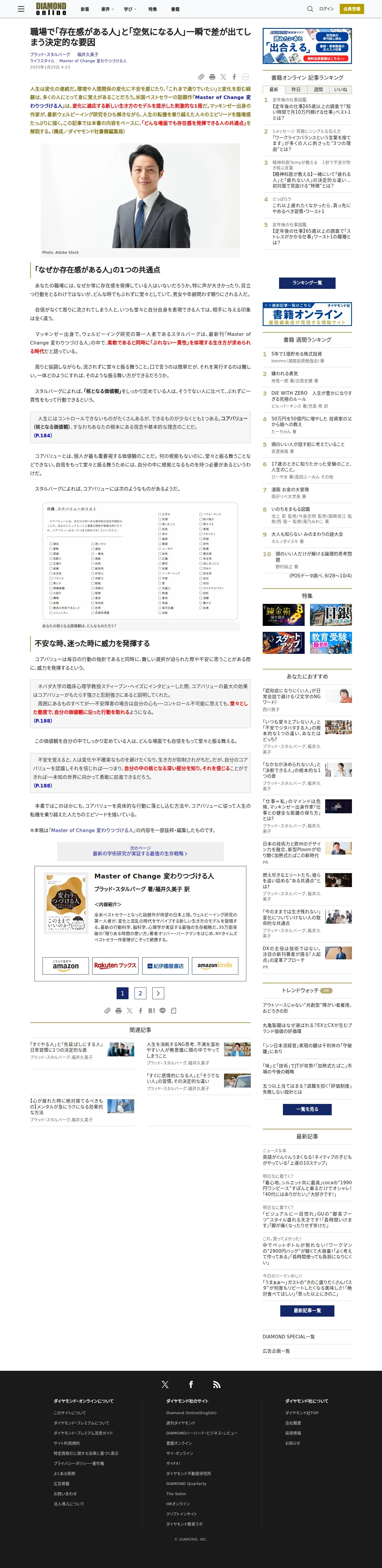Open the Rakuten ブックス store button
This screenshot has height=1568, width=382.
pyautogui.click(x=115, y=965)
